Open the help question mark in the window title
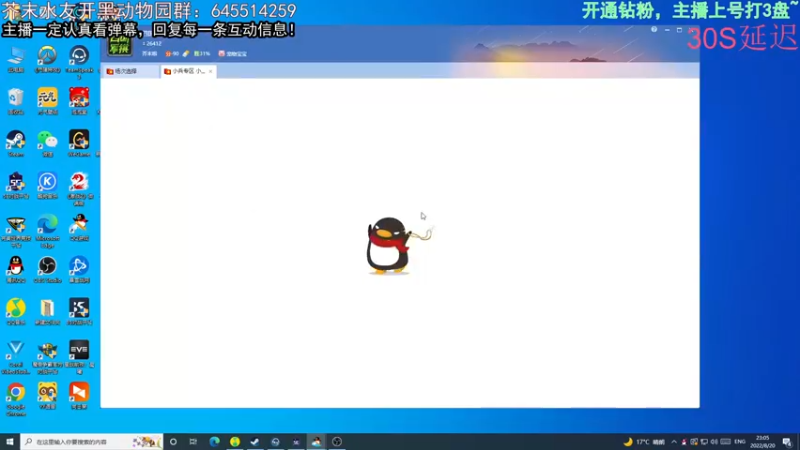 click(654, 30)
